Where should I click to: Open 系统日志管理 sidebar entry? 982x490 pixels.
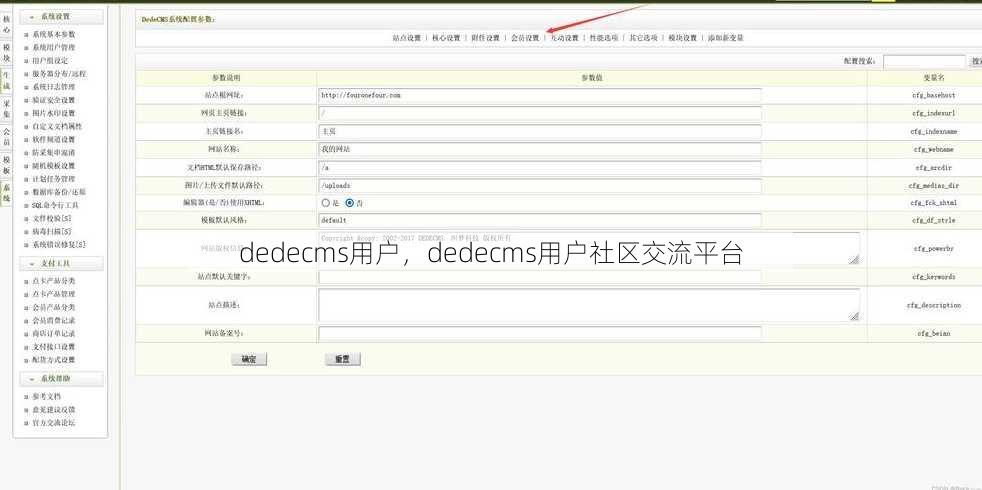[54, 87]
